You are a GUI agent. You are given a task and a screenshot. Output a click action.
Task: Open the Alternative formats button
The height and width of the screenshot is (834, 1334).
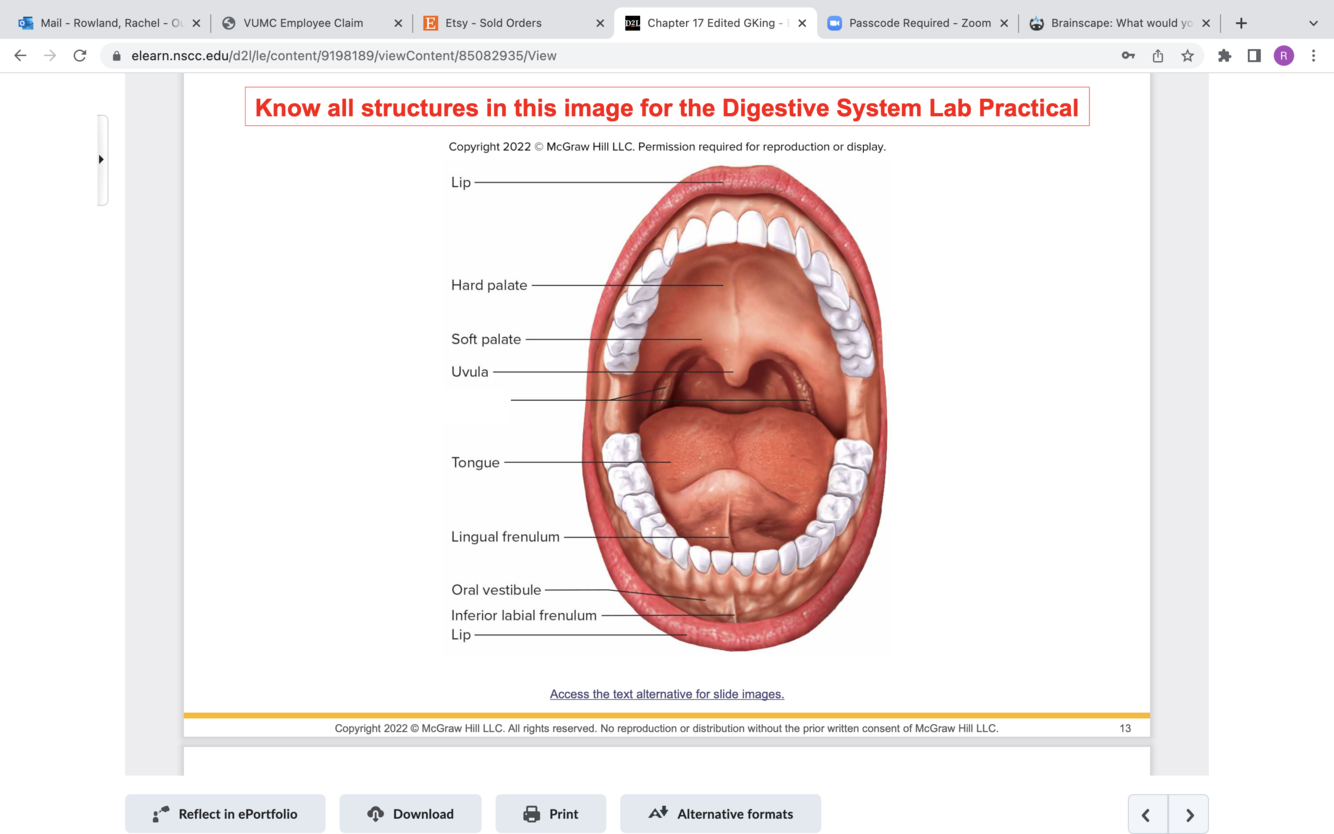coord(720,814)
